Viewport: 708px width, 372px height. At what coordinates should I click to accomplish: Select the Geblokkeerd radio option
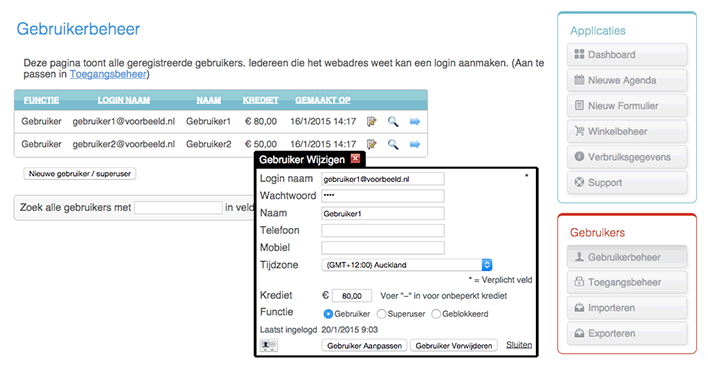point(436,314)
